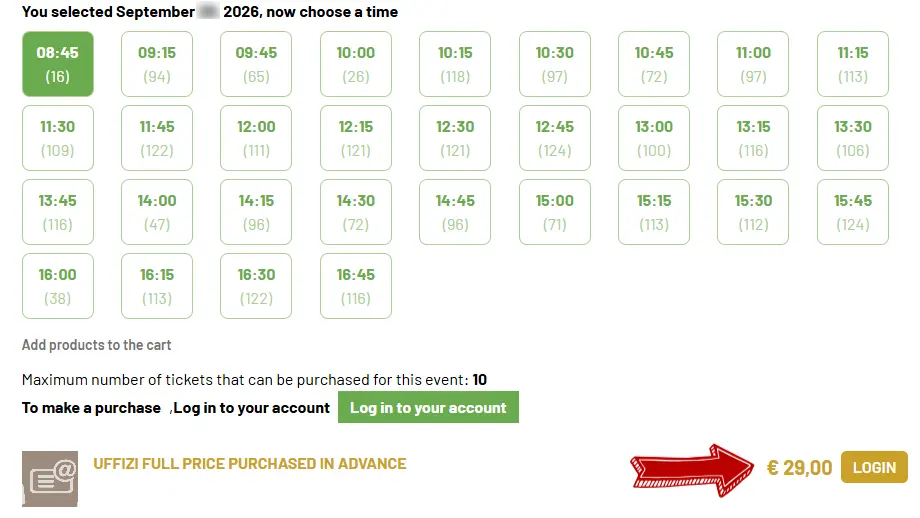
Task: Click the gold LOGIN button
Action: (874, 467)
